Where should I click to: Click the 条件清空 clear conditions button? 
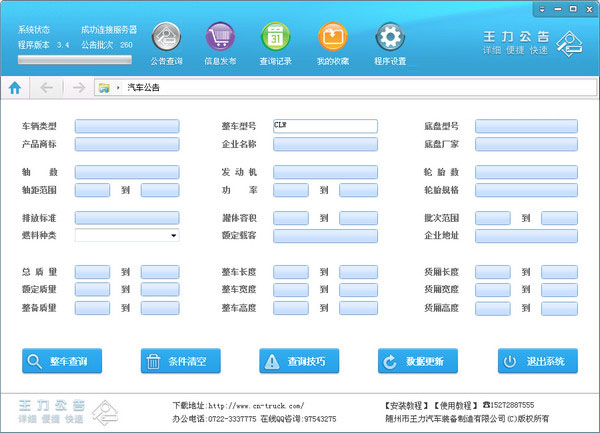[180, 361]
